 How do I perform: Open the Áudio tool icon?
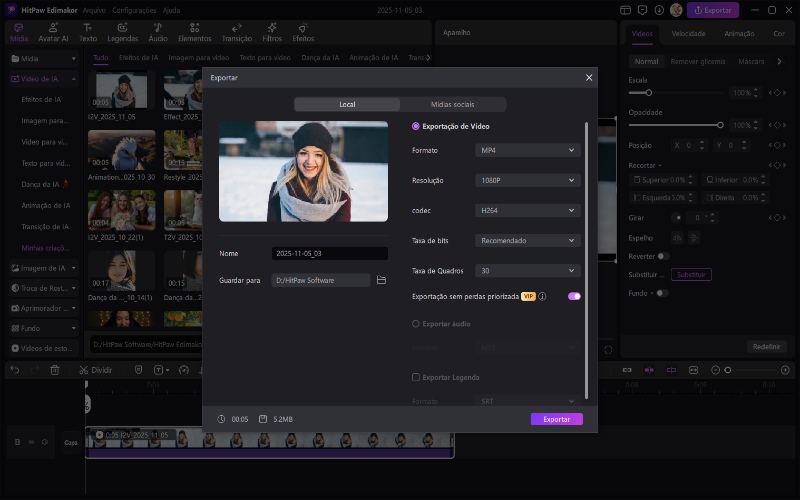(x=158, y=32)
